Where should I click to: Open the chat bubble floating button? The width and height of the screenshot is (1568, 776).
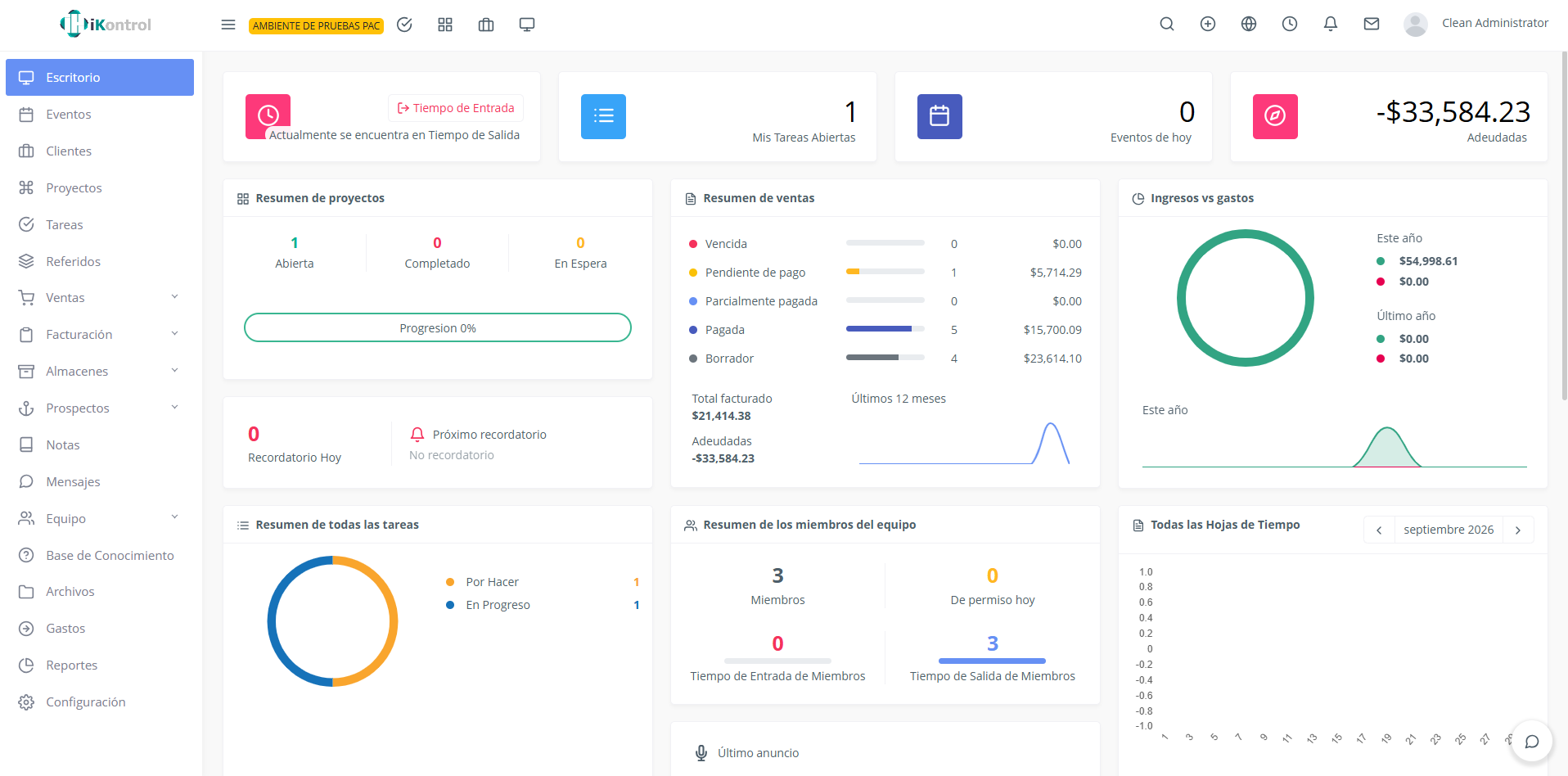pyautogui.click(x=1532, y=742)
